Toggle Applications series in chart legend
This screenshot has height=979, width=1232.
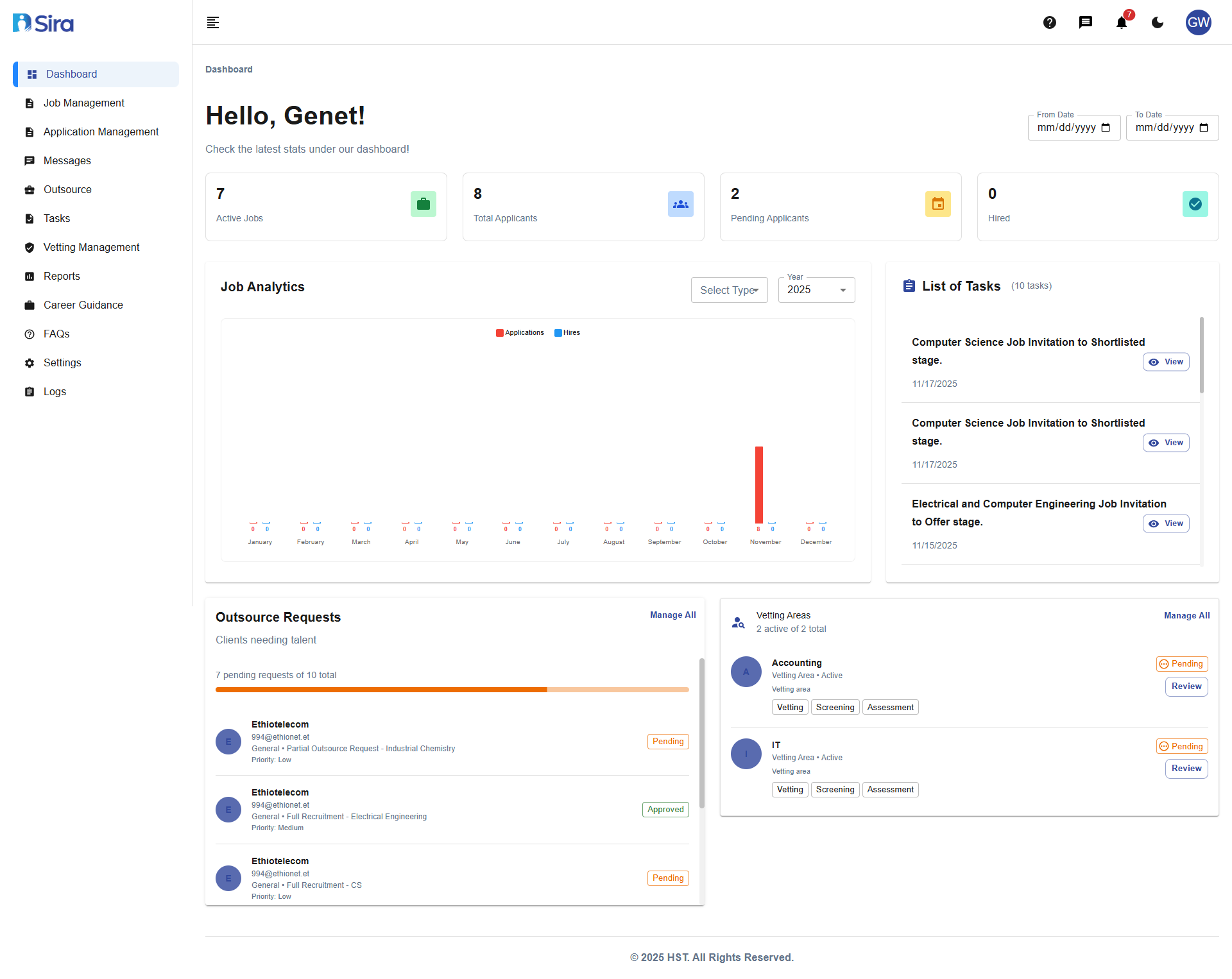pyautogui.click(x=520, y=332)
